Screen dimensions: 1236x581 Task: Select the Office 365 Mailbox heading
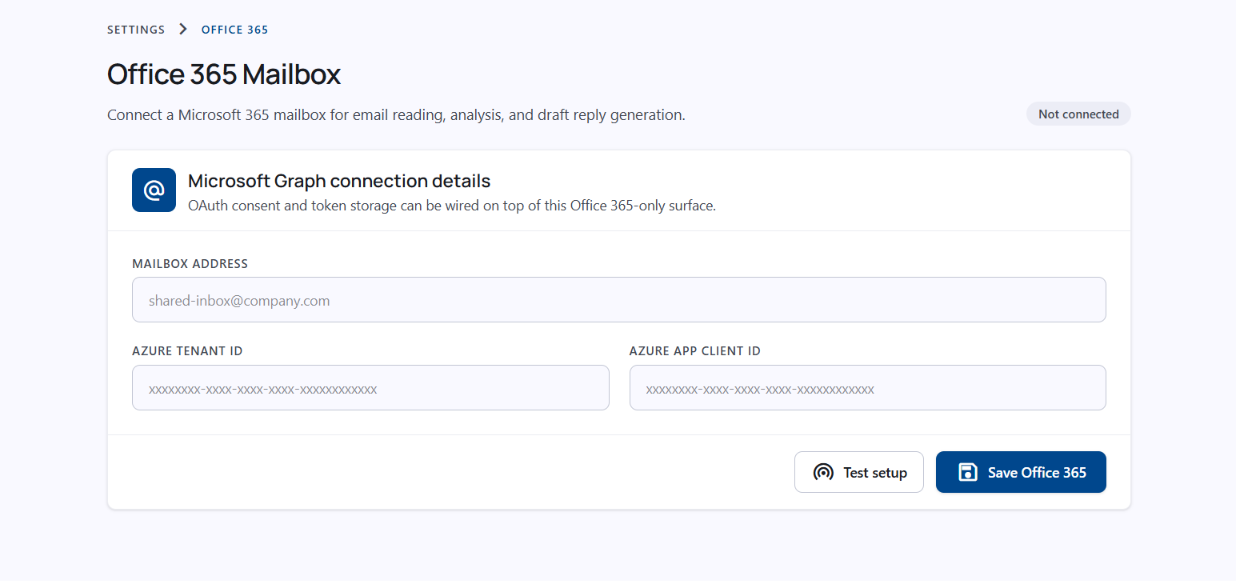pos(224,75)
